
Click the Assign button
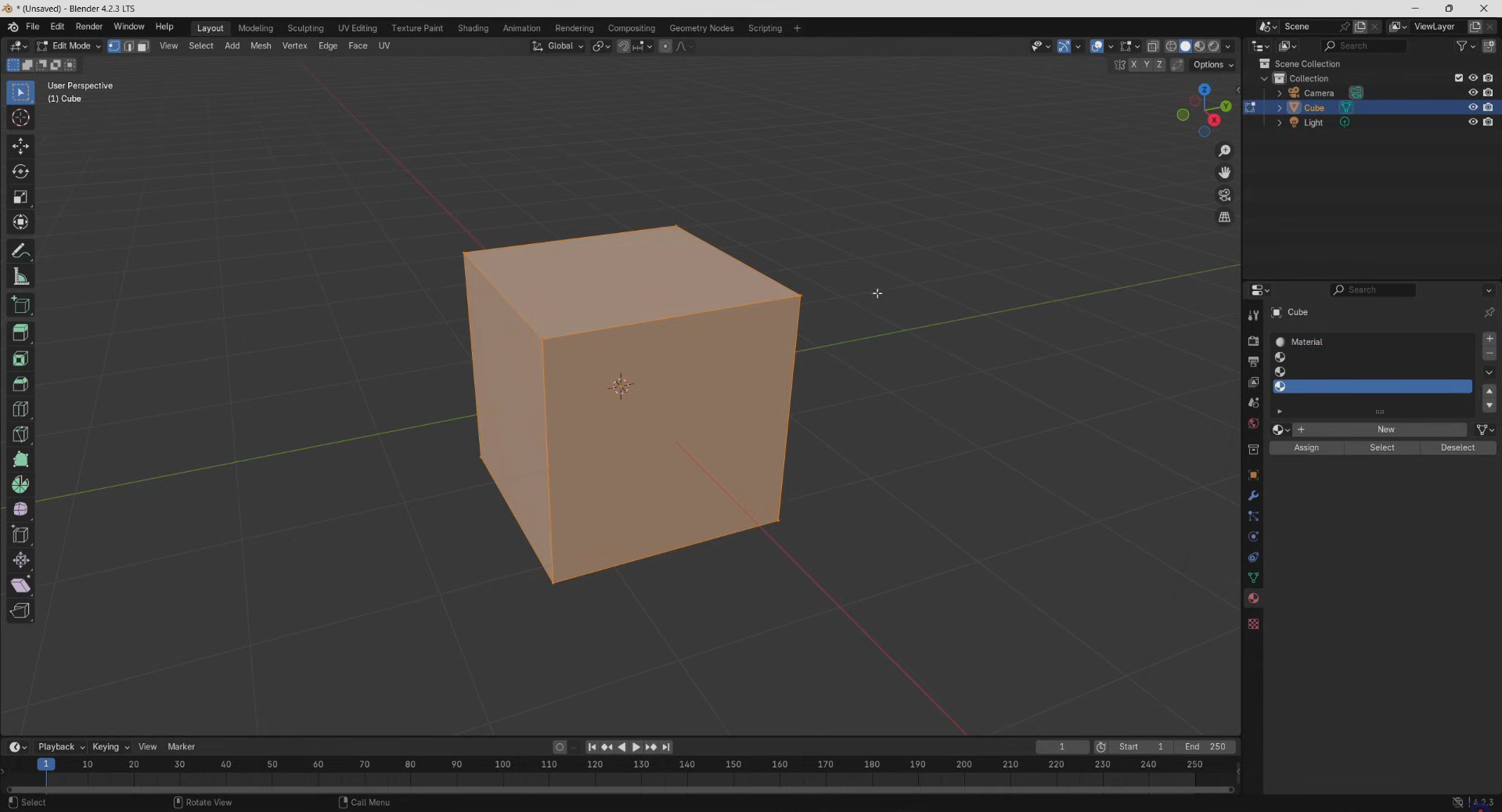[1306, 447]
